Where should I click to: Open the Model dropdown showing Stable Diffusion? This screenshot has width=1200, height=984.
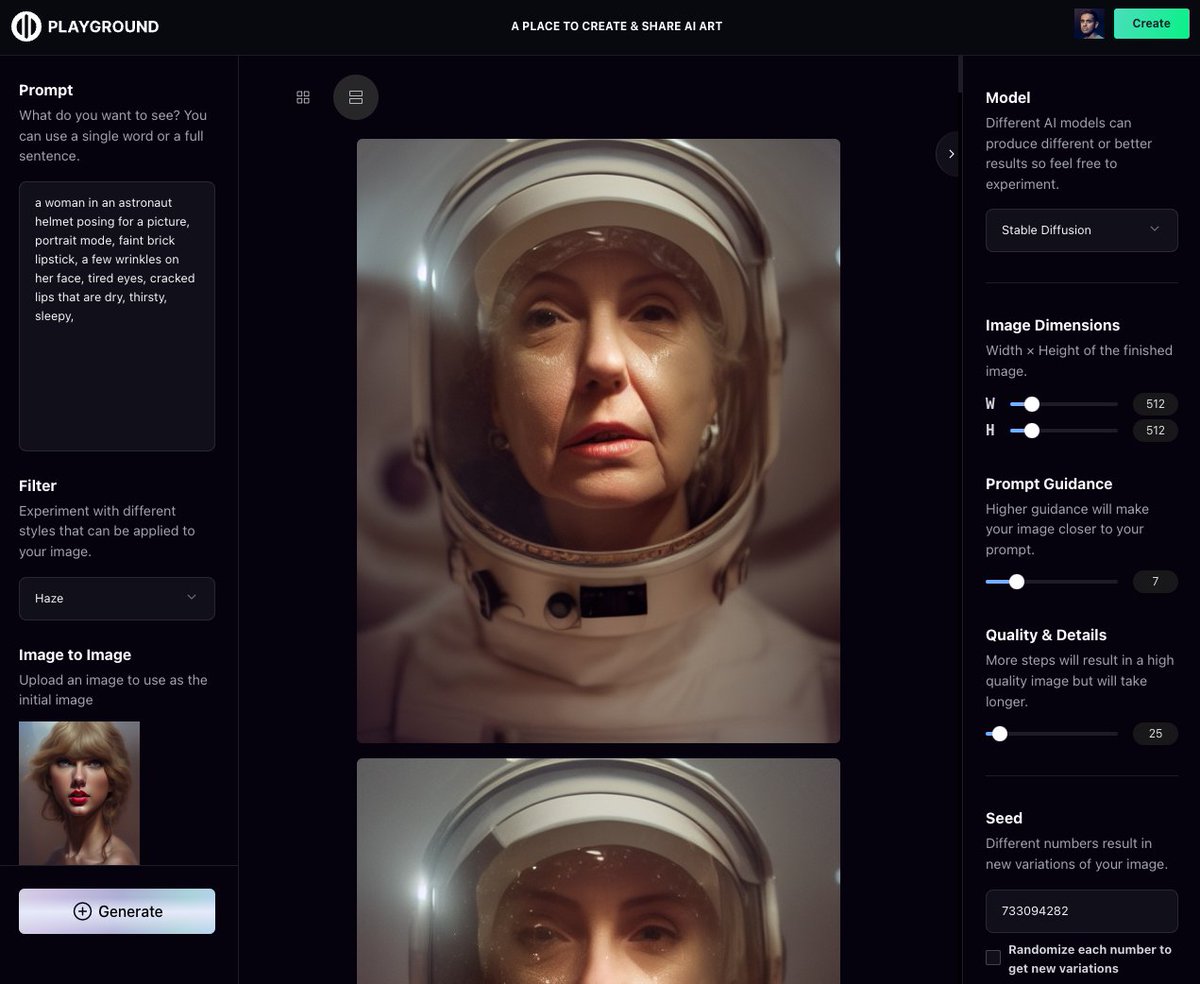(1081, 230)
